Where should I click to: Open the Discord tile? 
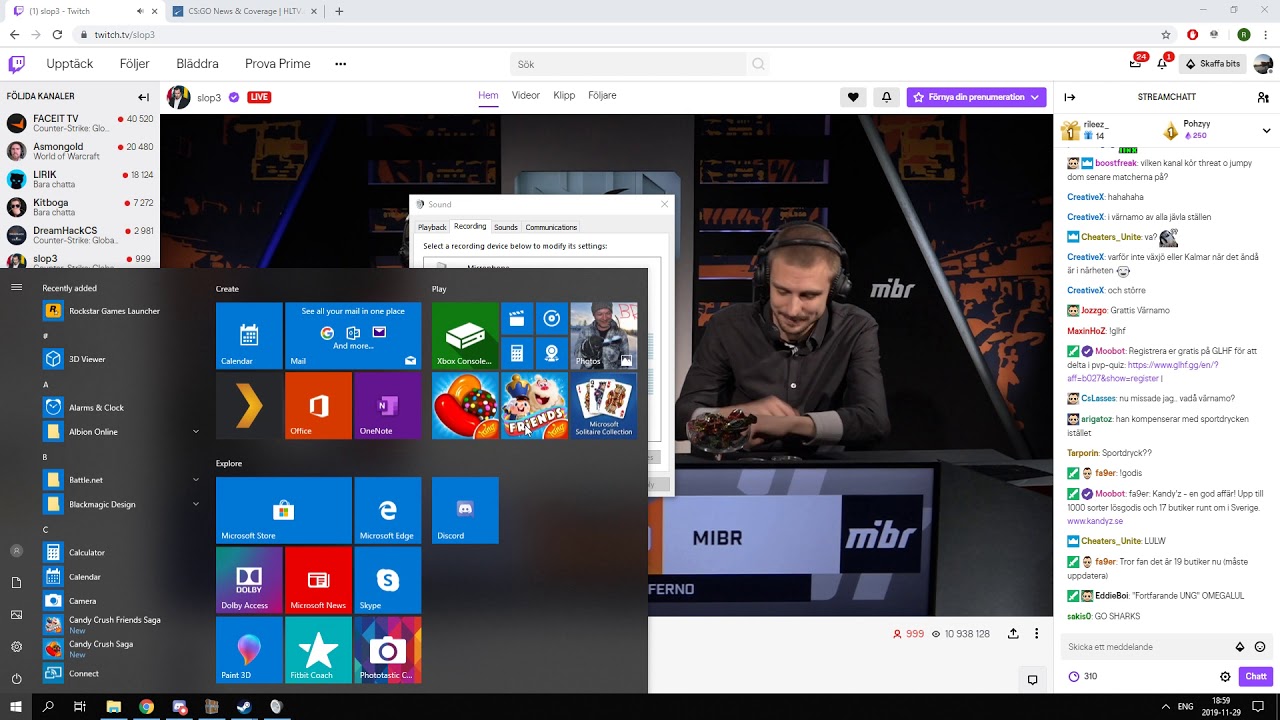click(x=465, y=510)
